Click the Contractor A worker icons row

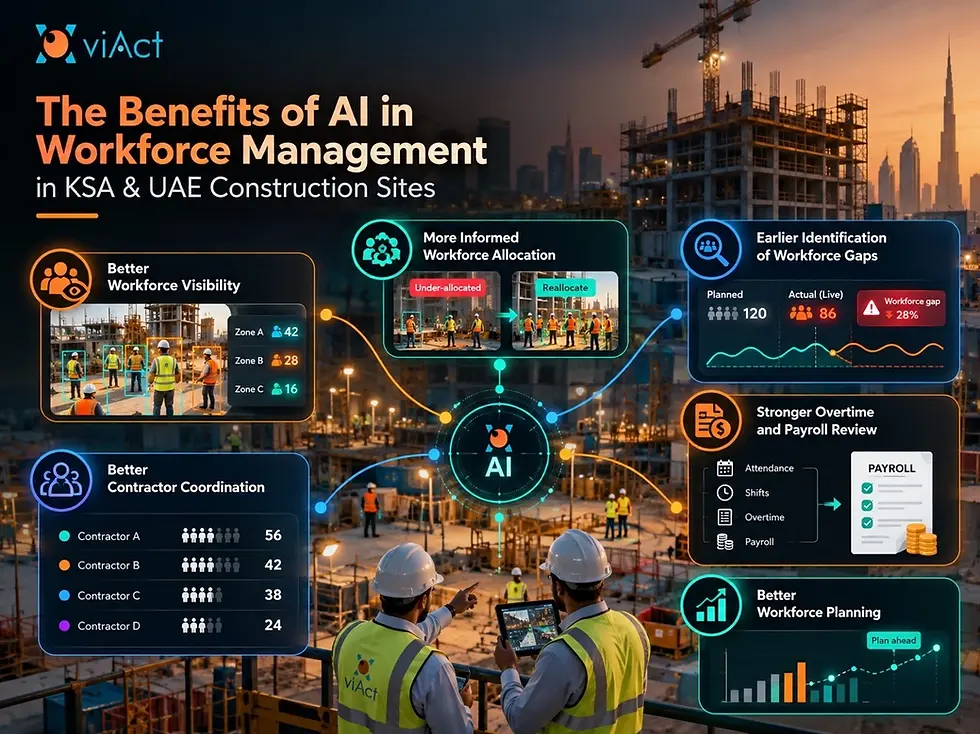[211, 535]
